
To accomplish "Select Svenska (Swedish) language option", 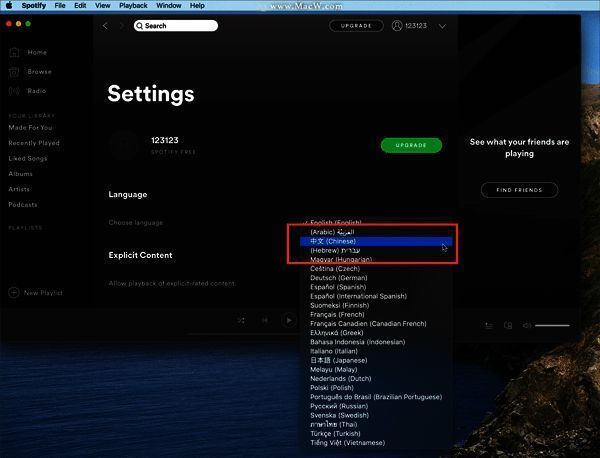I will pos(376,416).
